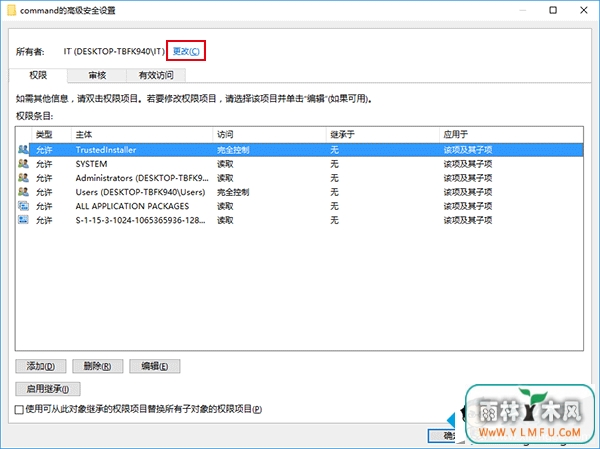Click the 编辑(E) button
The height and width of the screenshot is (449, 600).
coord(155,366)
